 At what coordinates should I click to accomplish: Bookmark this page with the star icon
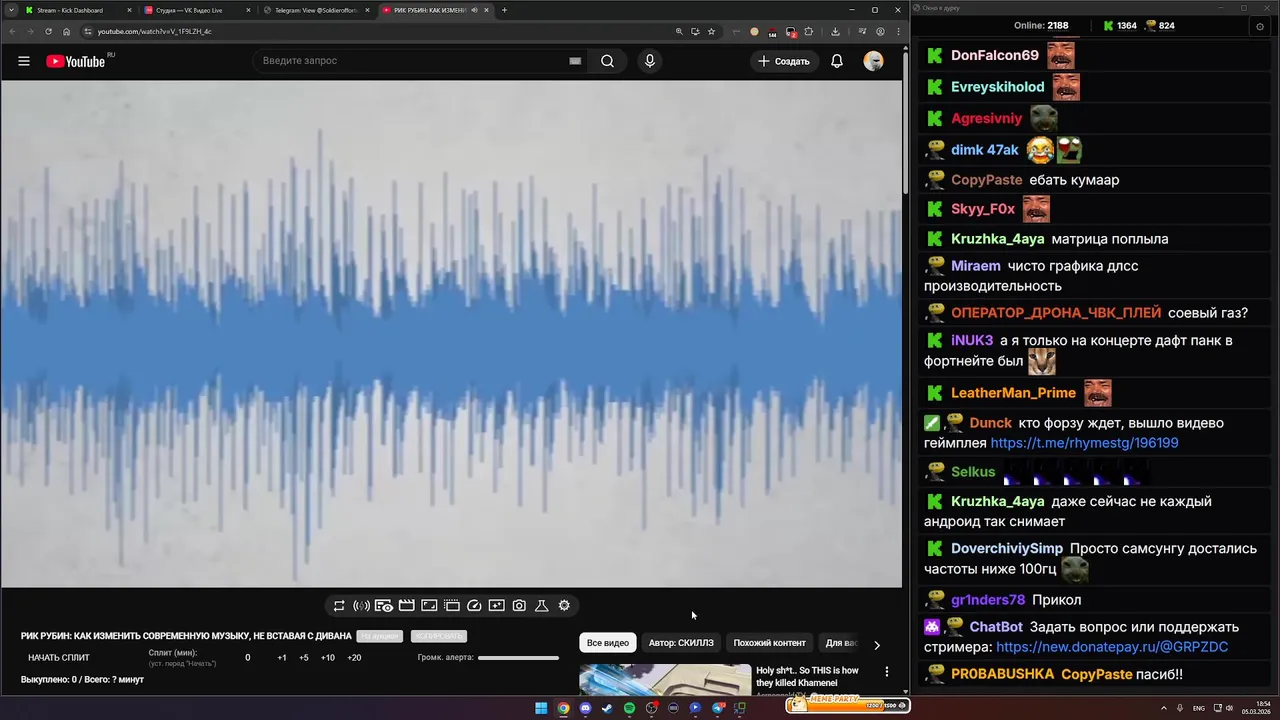[711, 31]
